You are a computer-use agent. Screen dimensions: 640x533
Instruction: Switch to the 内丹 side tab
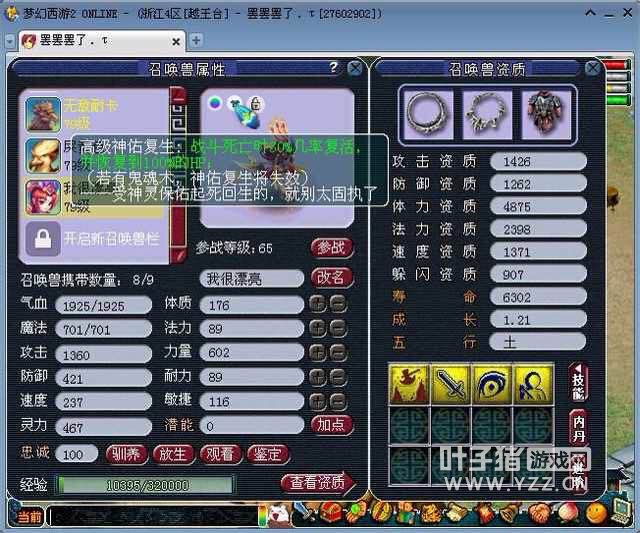(578, 427)
